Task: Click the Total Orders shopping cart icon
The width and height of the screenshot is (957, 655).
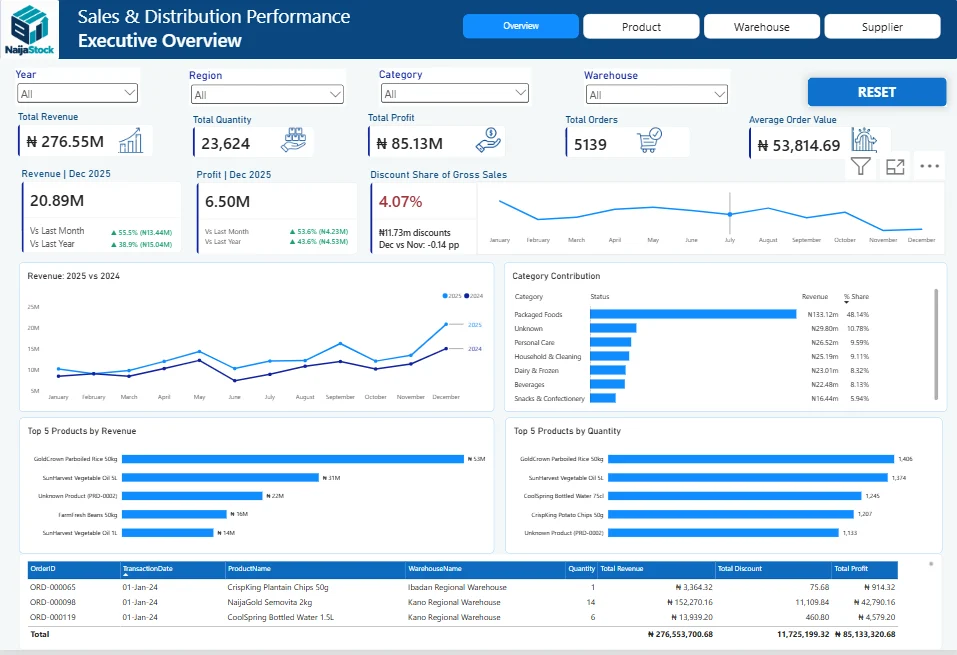Action: tap(649, 140)
